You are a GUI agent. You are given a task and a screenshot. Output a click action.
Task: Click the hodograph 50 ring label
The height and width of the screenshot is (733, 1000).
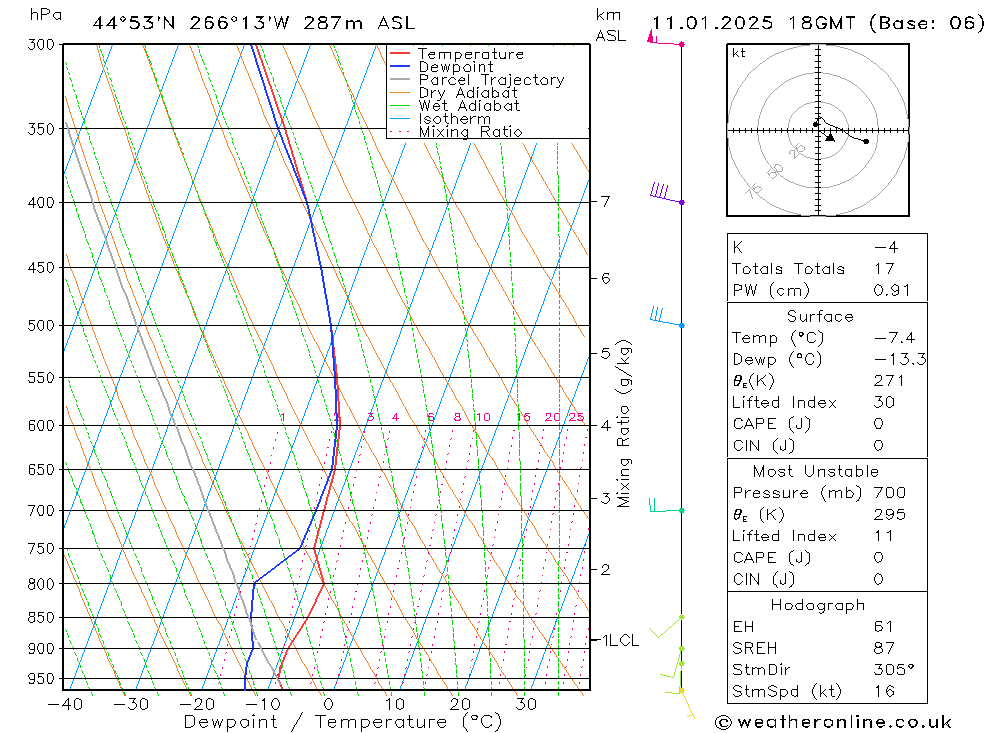click(775, 171)
